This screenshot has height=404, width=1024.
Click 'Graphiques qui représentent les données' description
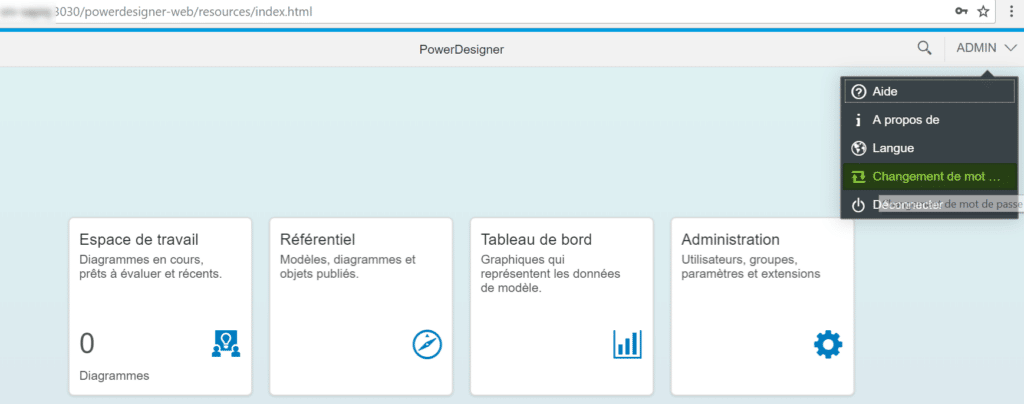pyautogui.click(x=551, y=273)
